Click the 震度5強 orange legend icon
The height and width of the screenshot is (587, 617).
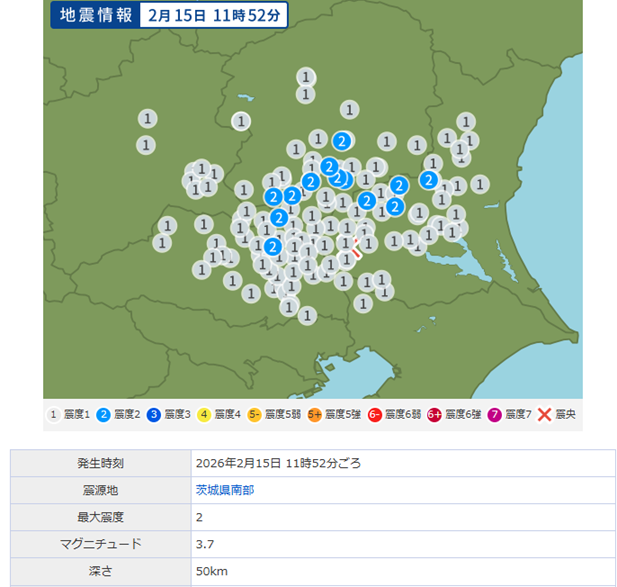point(314,414)
